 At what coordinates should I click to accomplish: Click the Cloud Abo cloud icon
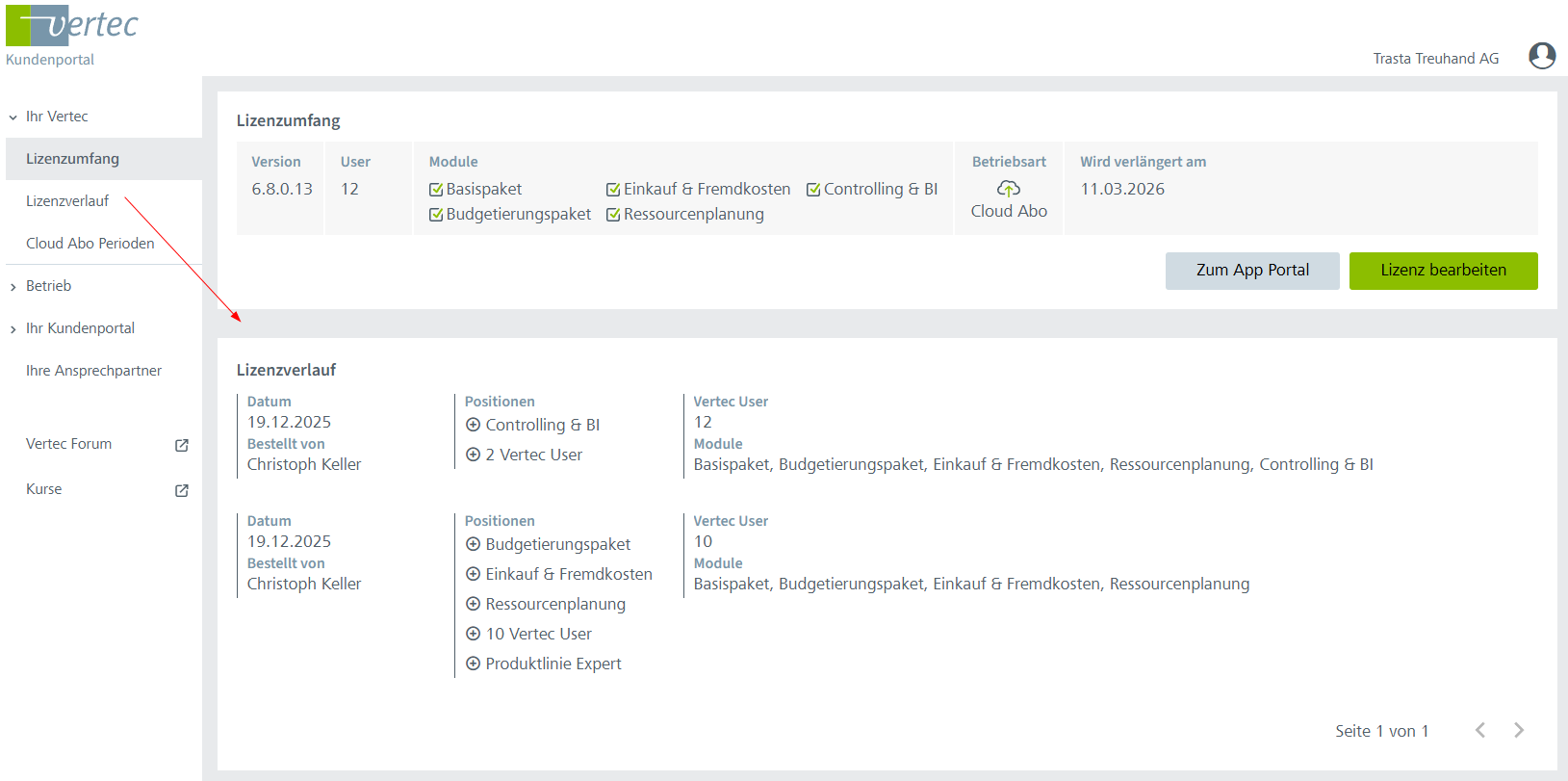1008,189
